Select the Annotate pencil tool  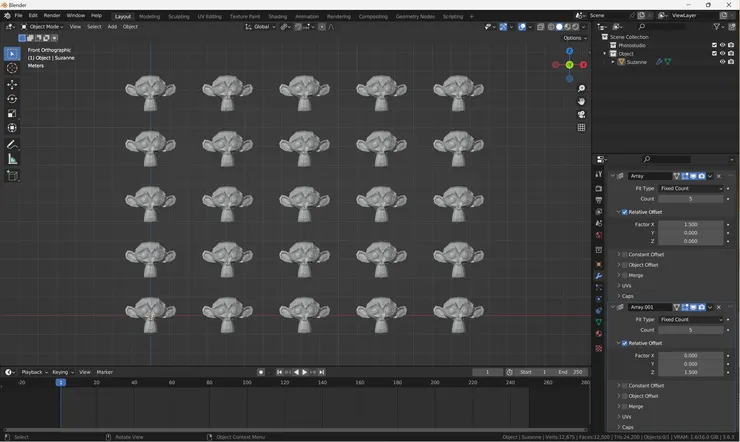(x=12, y=145)
